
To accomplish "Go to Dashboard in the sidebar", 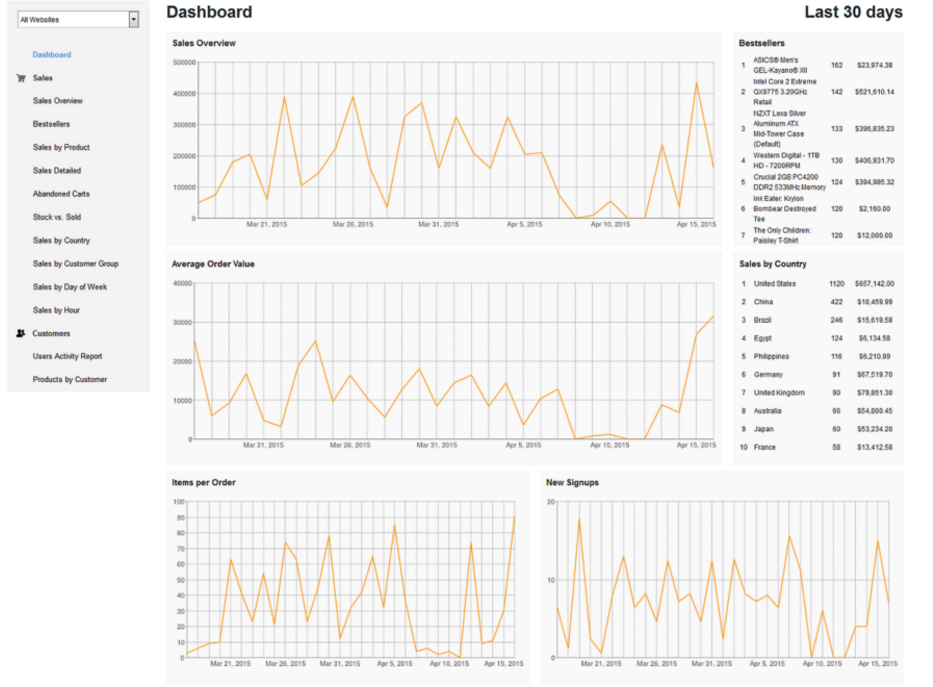I will click(x=52, y=55).
